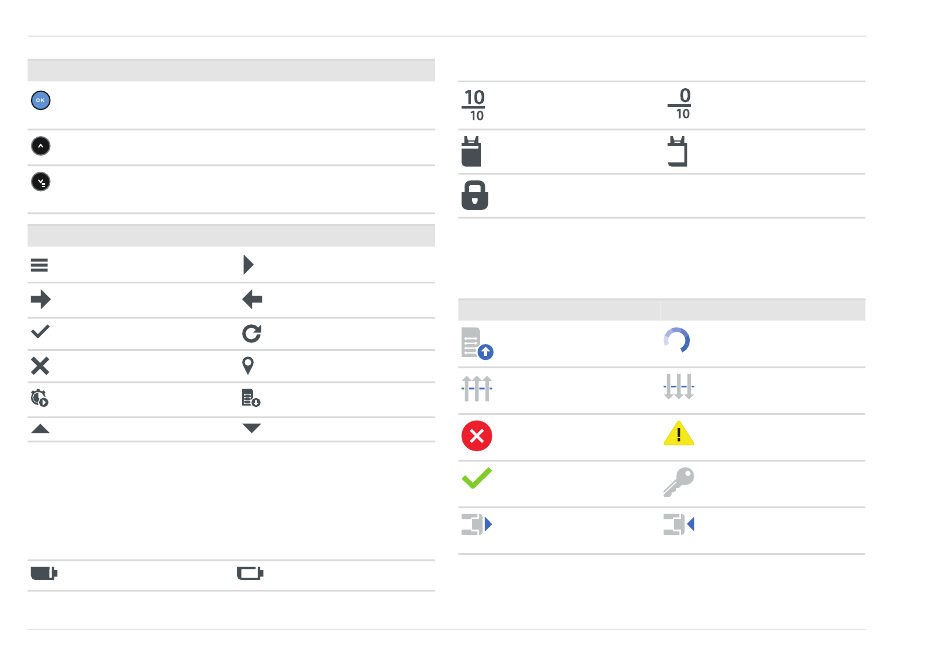Click the filled battery icon

click(43, 574)
